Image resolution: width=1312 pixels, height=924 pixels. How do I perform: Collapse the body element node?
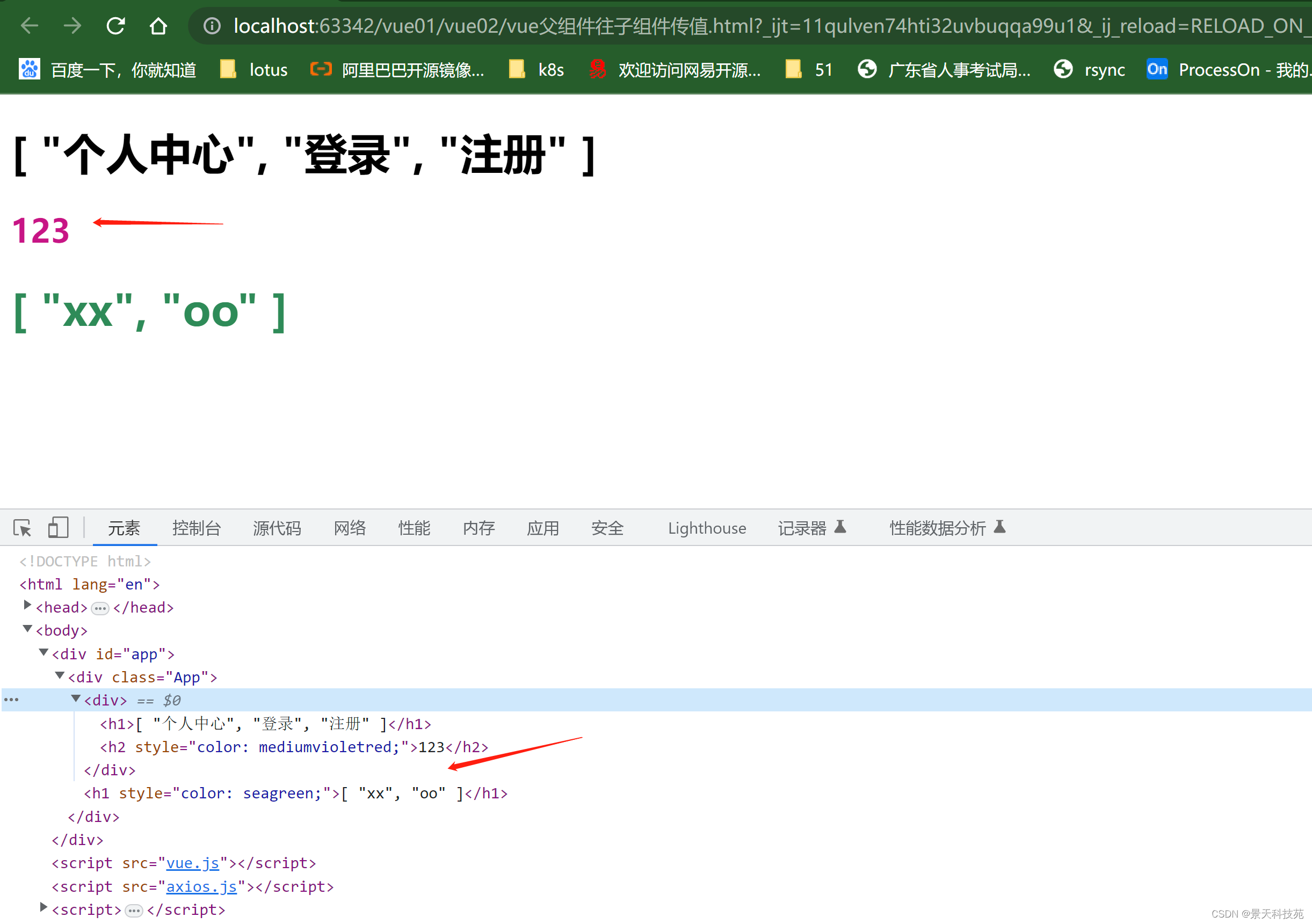27,629
